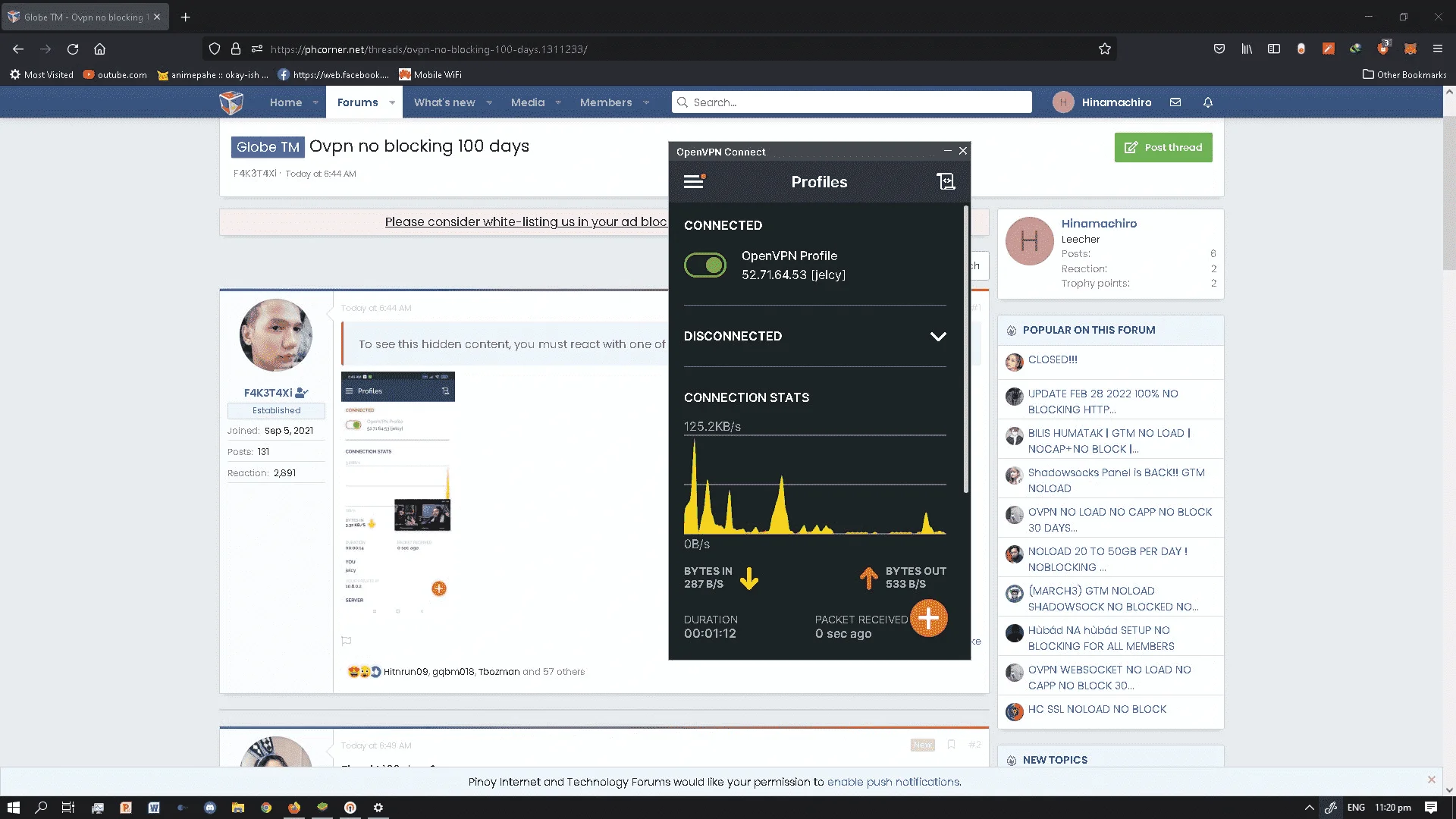Open the Media menu dropdown arrow

[558, 102]
